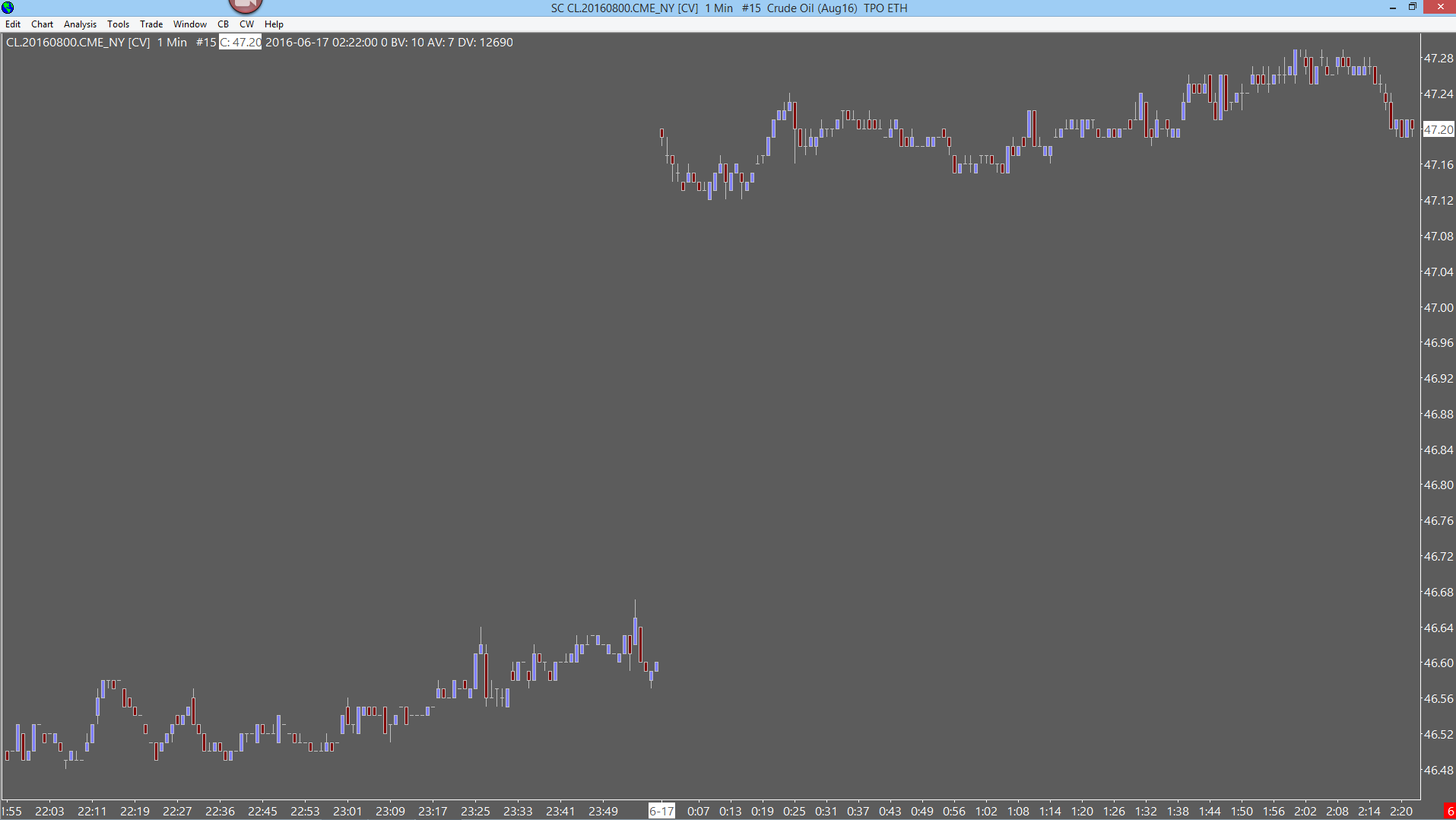Screen dimensions: 1456x820
Task: Click the 47.00 level on price scale
Action: tap(1439, 307)
